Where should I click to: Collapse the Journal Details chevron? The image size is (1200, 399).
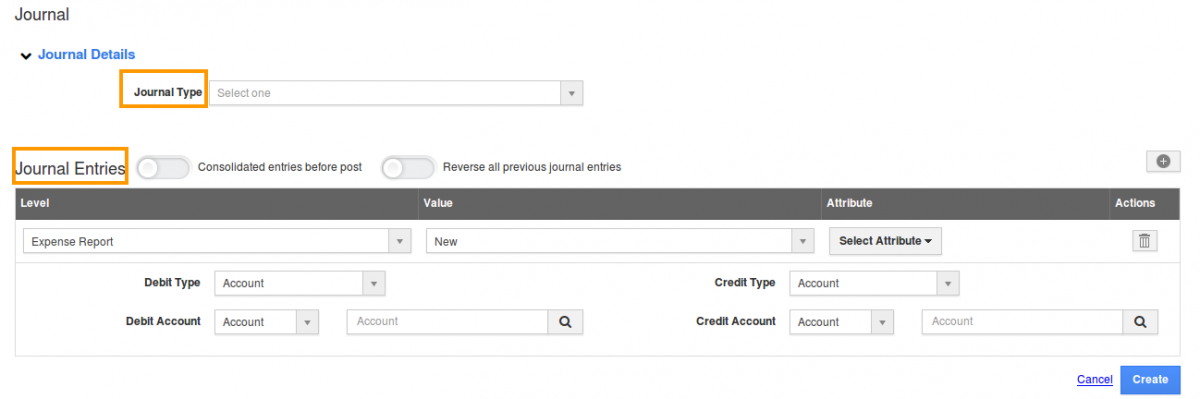coord(26,56)
